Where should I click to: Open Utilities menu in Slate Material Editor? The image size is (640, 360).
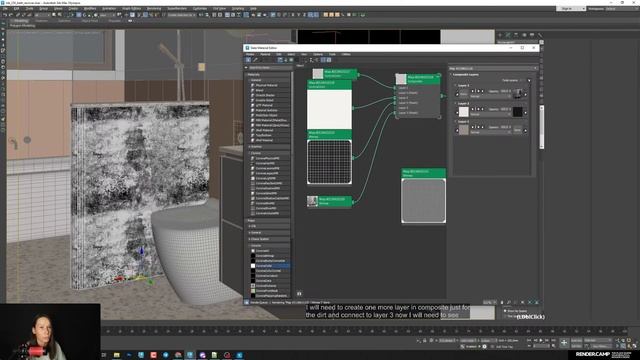346,54
